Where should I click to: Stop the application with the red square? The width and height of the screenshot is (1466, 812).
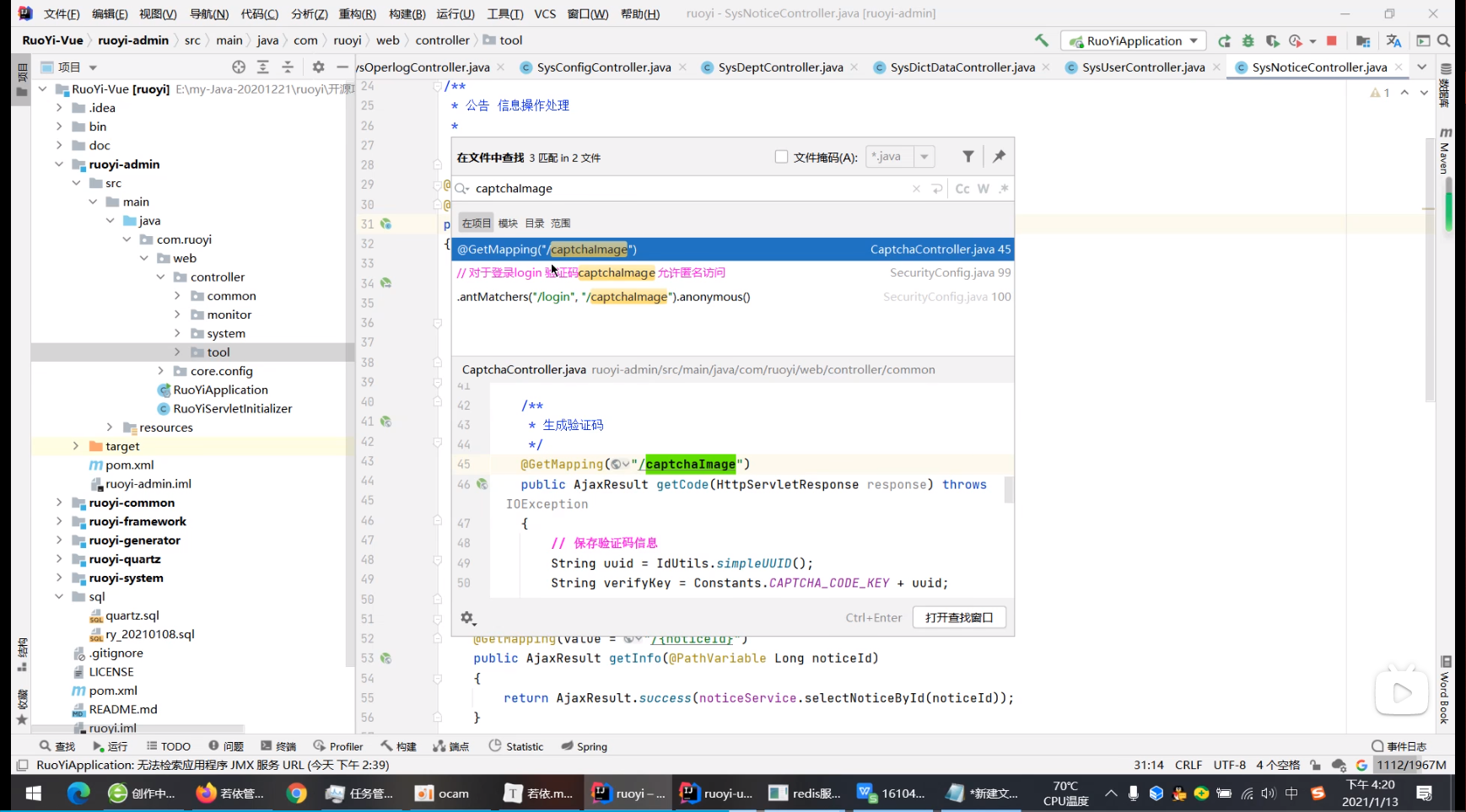click(x=1332, y=40)
